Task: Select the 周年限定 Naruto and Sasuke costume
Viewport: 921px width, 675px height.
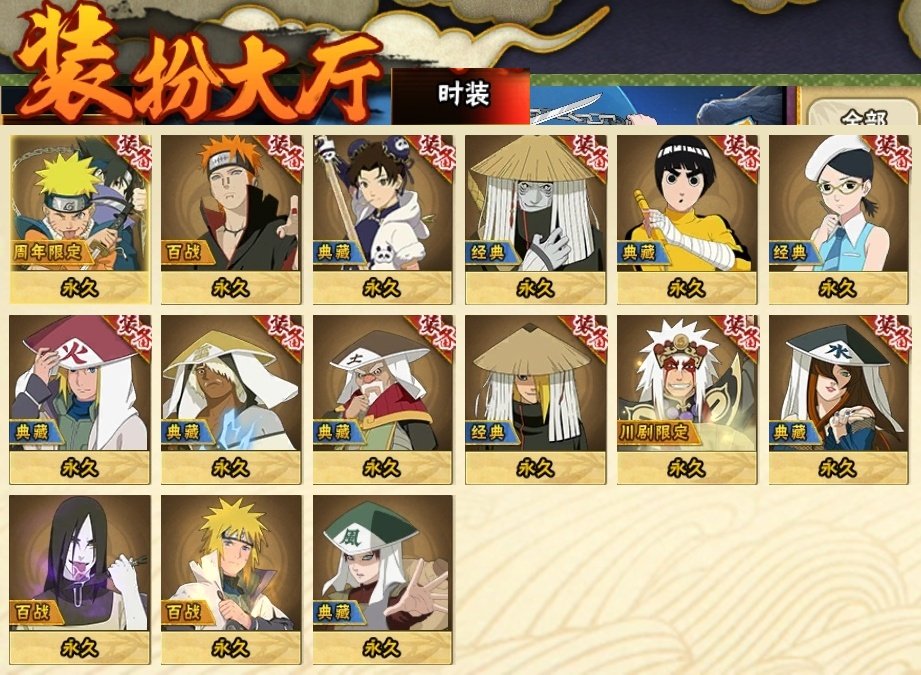Action: click(x=80, y=220)
